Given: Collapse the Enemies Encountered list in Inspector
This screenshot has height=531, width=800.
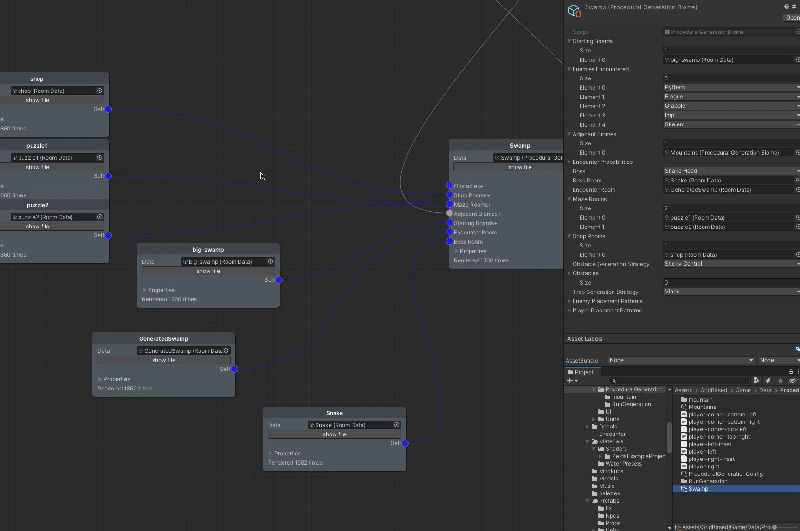Looking at the screenshot, I should [x=567, y=69].
